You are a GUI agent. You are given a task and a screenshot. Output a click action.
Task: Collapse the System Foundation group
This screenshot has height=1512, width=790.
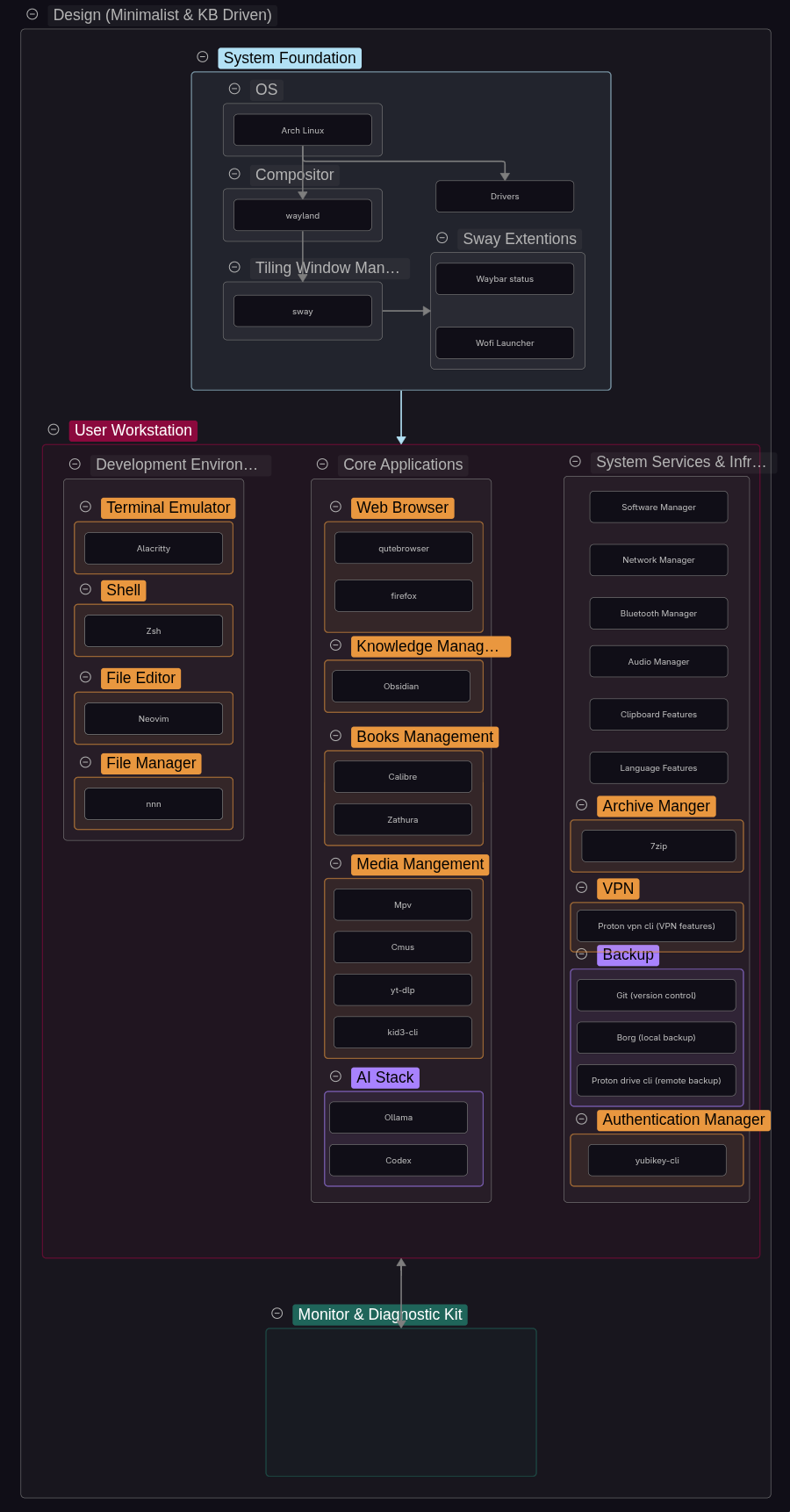[x=203, y=57]
